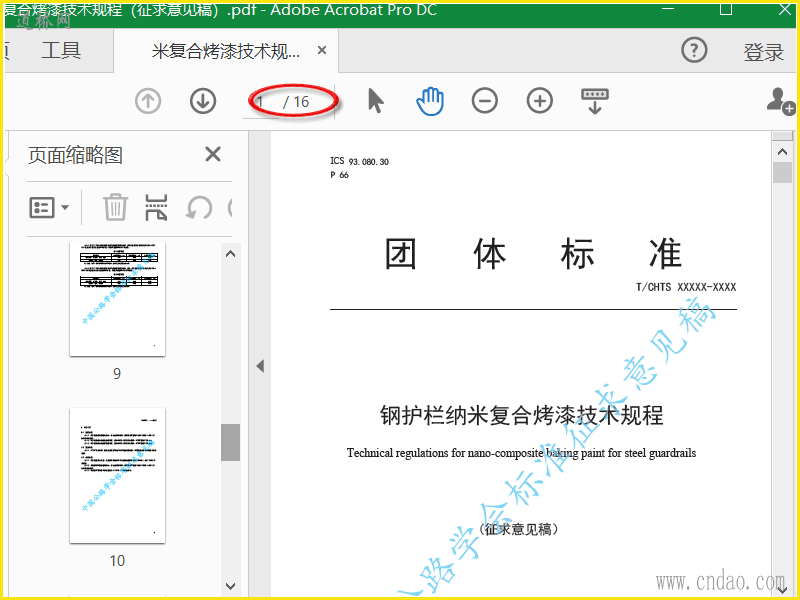Click the text (征求意见稿) in document

click(518, 529)
